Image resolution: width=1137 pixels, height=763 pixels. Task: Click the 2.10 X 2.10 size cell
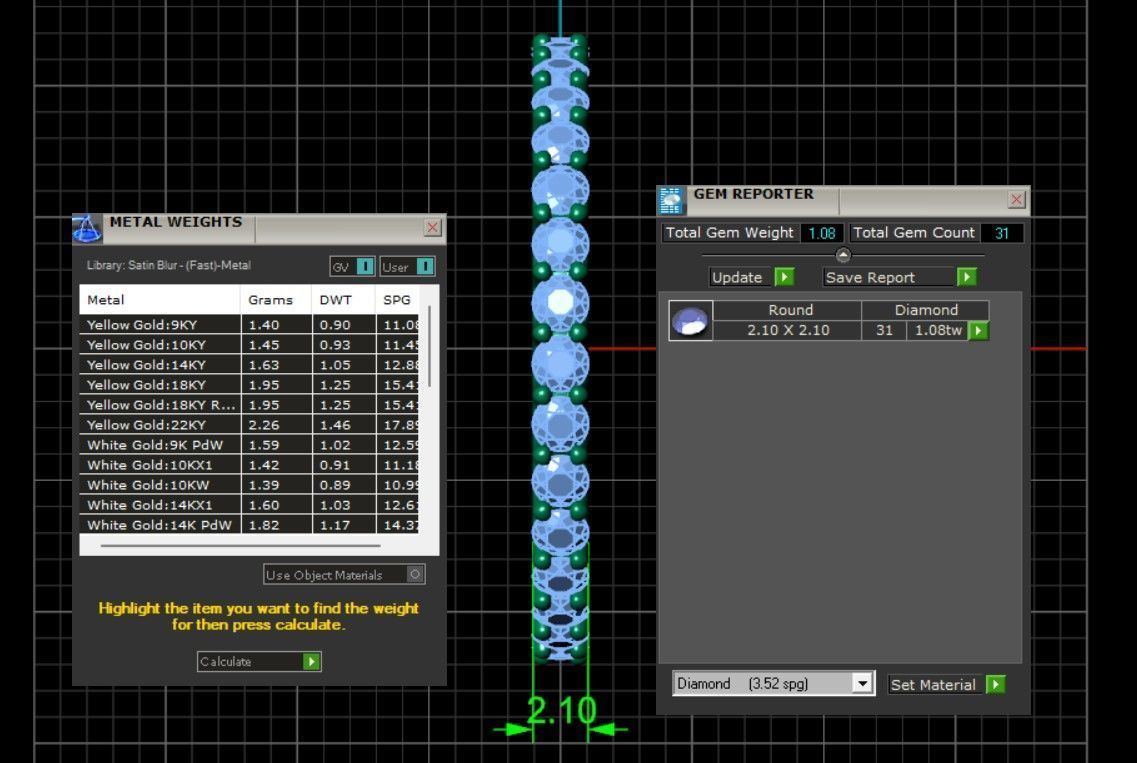point(787,330)
